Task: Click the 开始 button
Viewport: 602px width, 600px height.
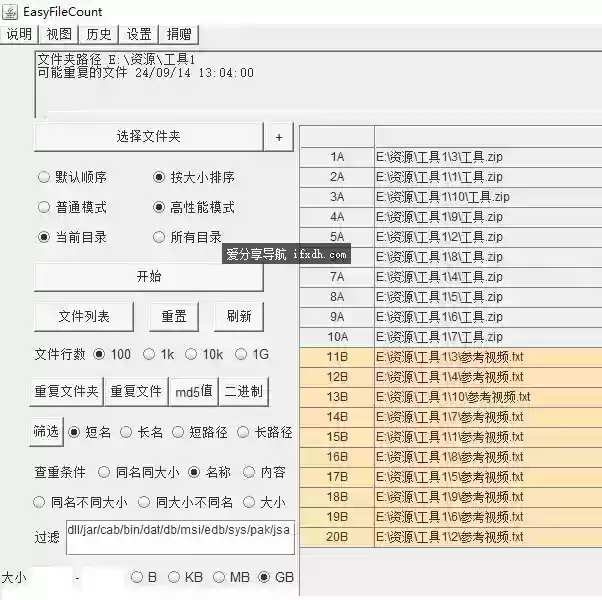Action: (x=149, y=277)
